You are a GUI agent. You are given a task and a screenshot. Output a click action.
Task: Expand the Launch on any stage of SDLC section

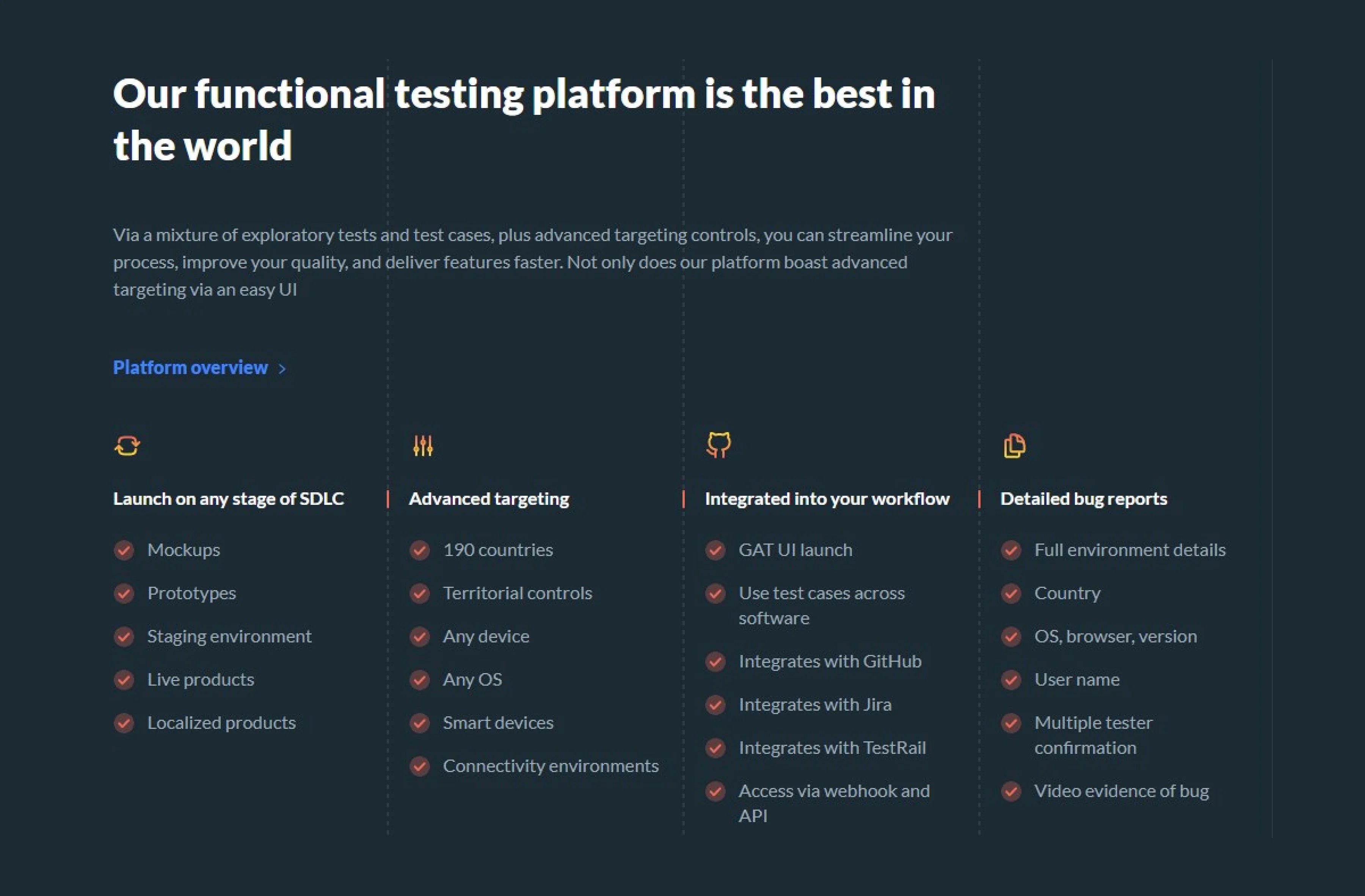[x=228, y=499]
